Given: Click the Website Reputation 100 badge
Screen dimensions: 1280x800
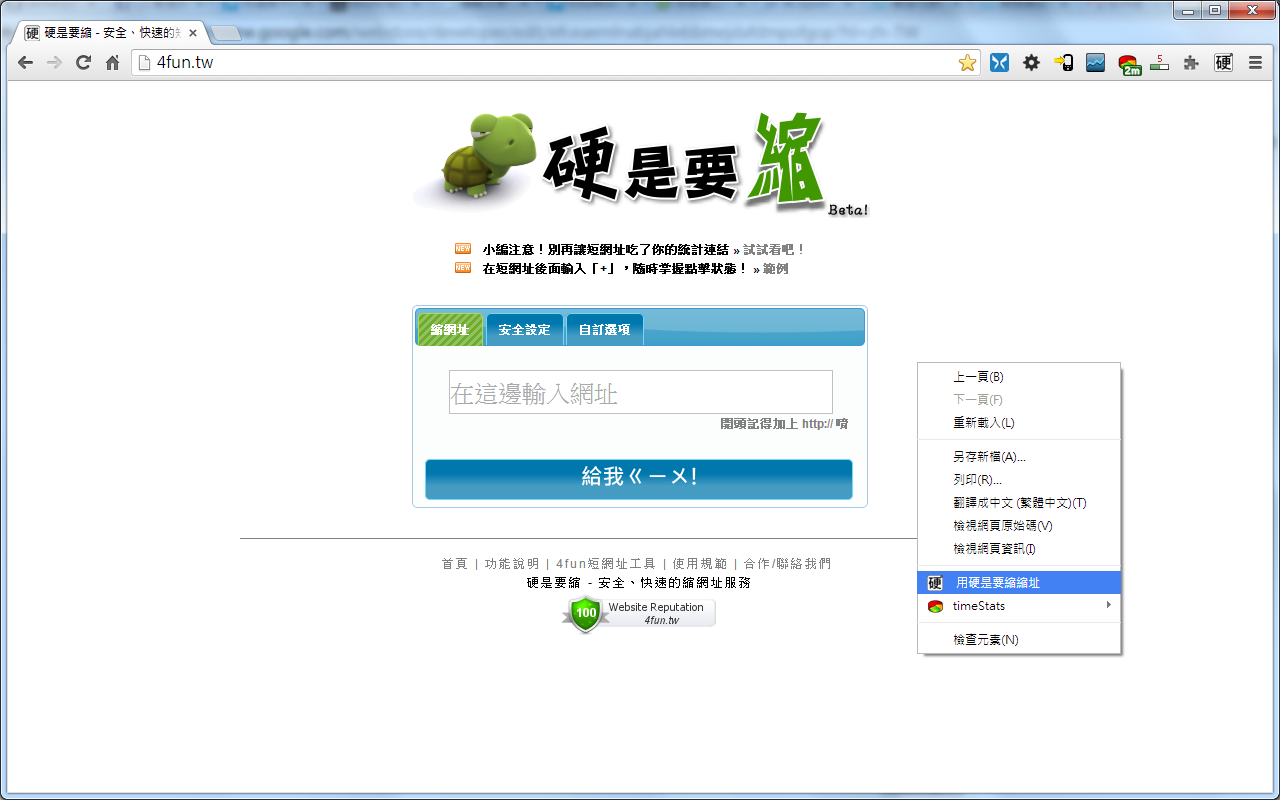Looking at the screenshot, I should click(x=639, y=613).
